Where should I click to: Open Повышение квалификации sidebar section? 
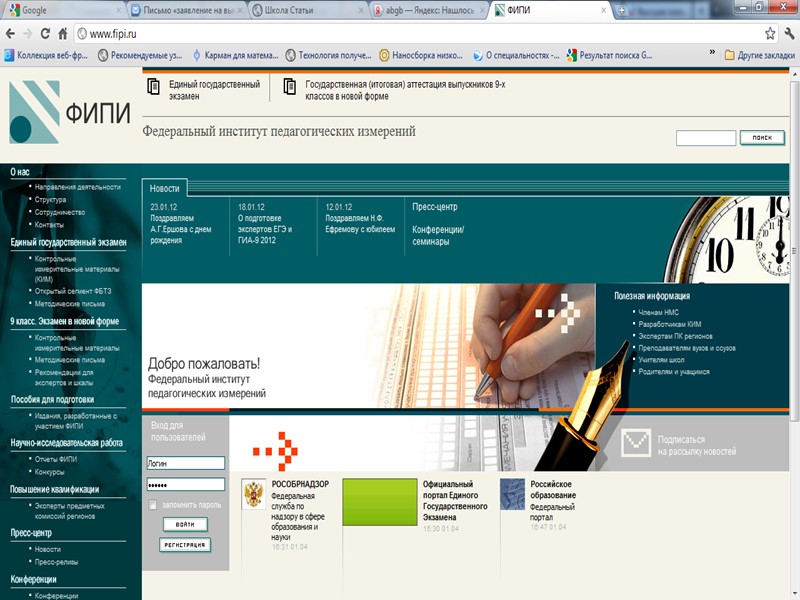(x=54, y=489)
